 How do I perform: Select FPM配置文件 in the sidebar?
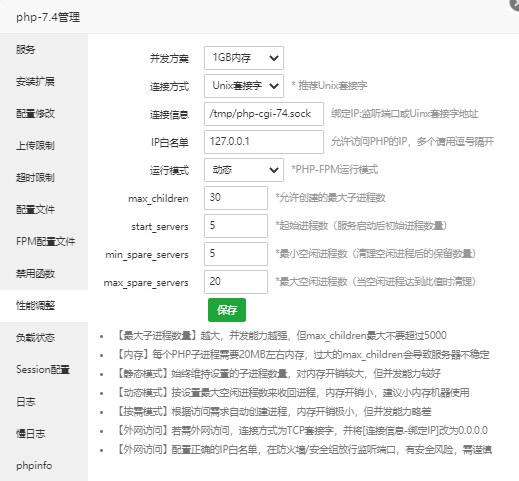pyautogui.click(x=44, y=242)
